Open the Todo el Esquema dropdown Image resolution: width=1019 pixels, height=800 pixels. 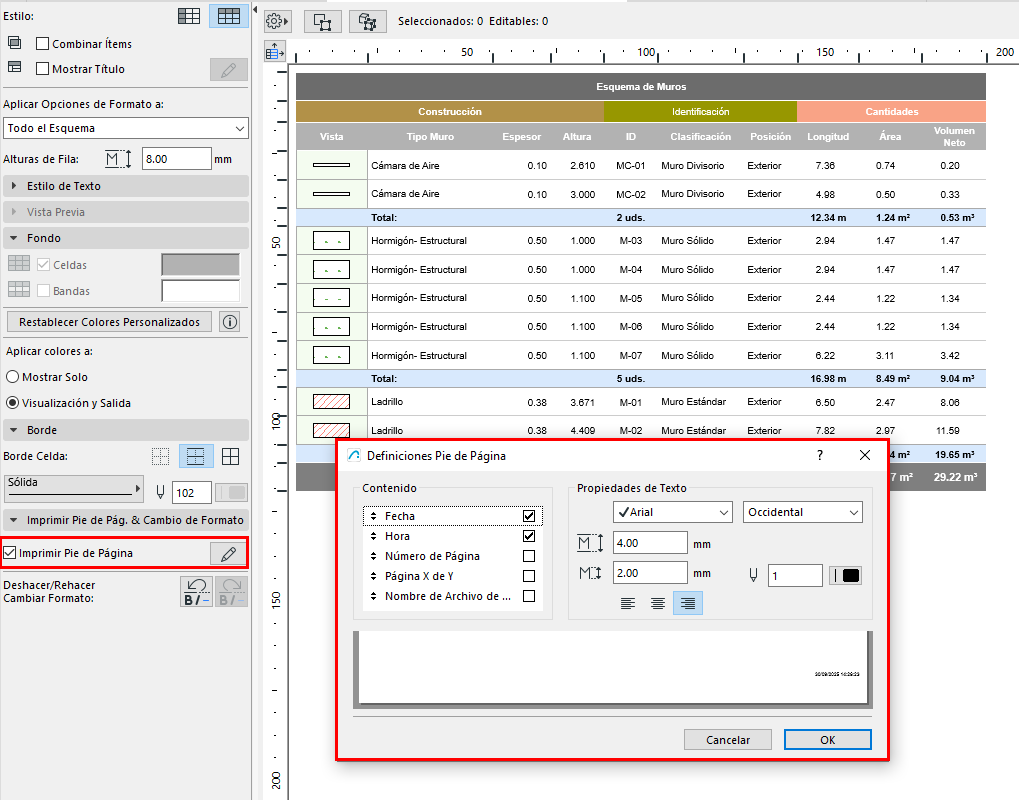126,128
